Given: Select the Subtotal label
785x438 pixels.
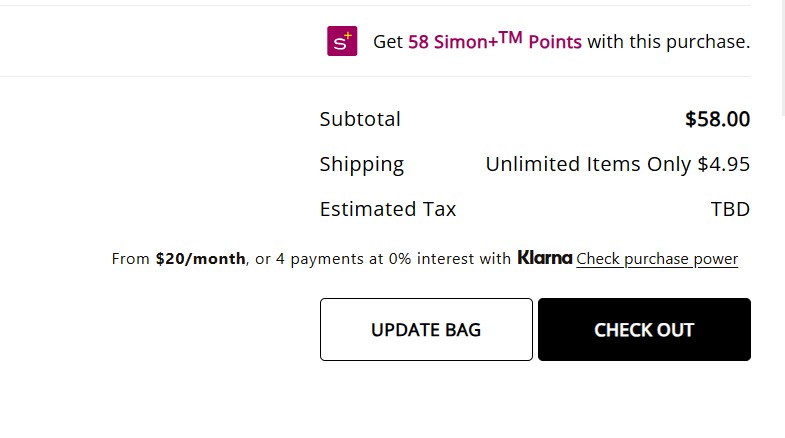Looking at the screenshot, I should click(360, 119).
